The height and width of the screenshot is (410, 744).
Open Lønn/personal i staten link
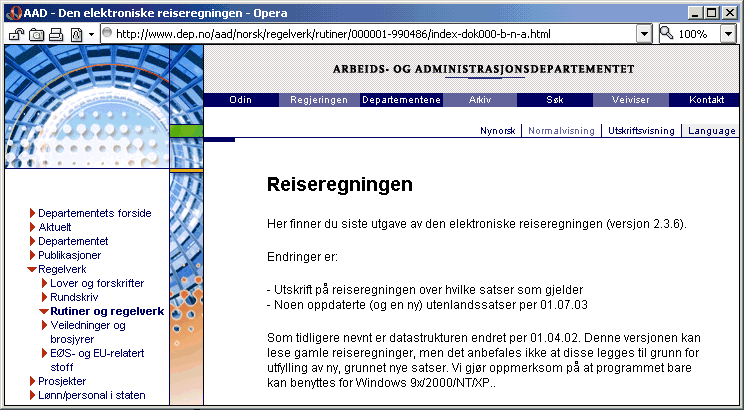(92, 395)
